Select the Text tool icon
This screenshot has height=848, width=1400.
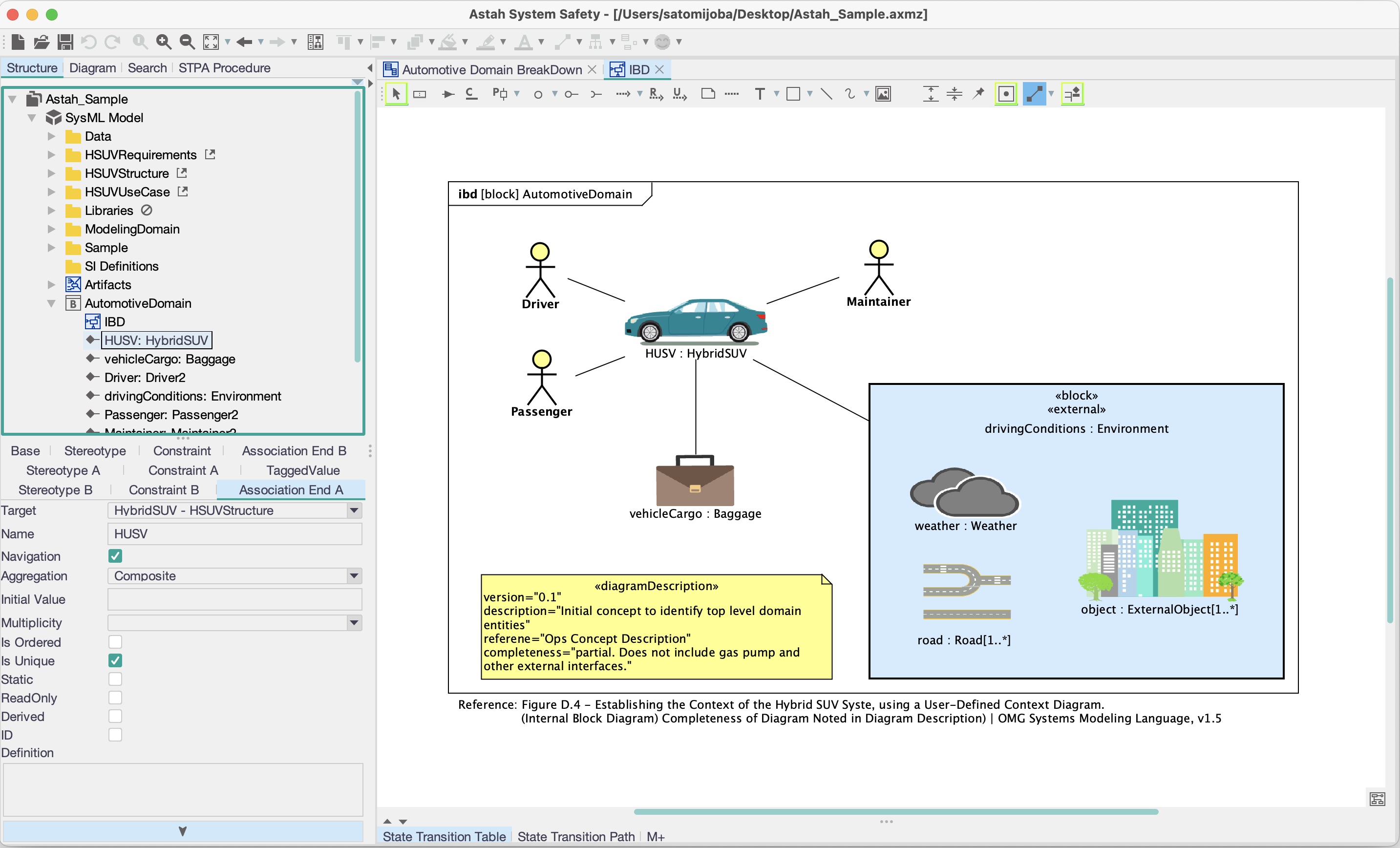(760, 94)
